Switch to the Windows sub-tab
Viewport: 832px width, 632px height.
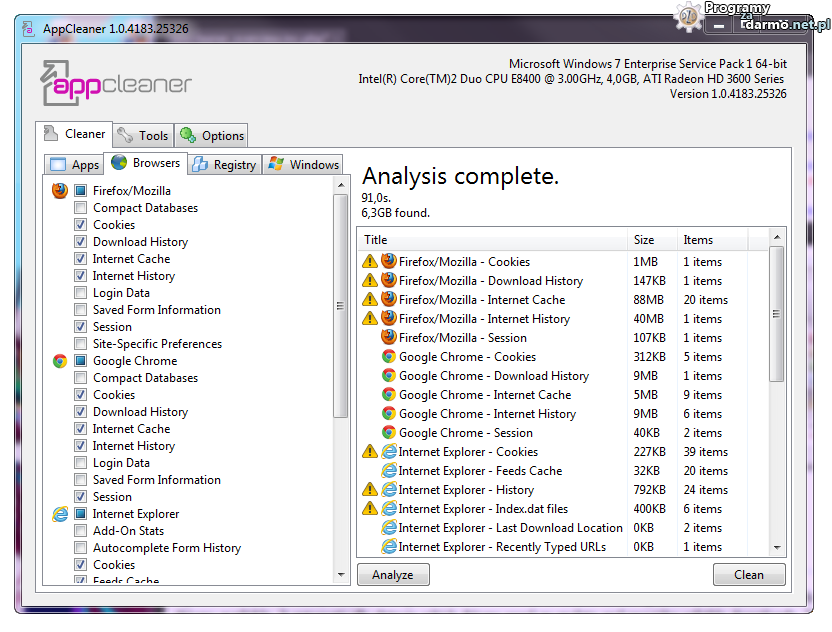pyautogui.click(x=304, y=165)
